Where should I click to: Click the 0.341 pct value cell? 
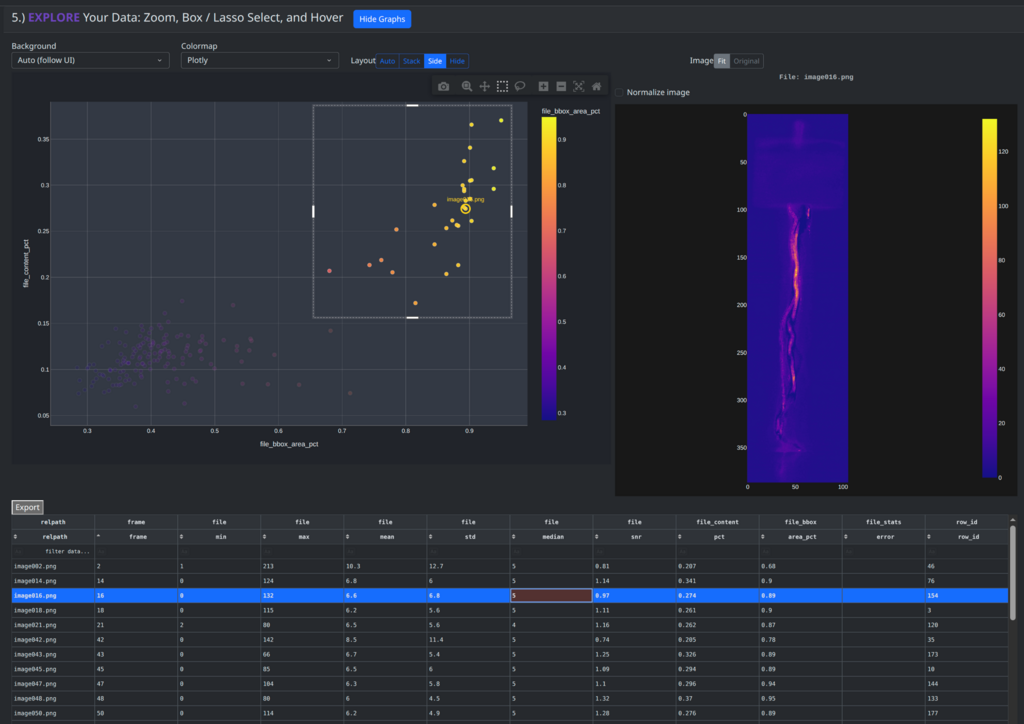(x=717, y=580)
